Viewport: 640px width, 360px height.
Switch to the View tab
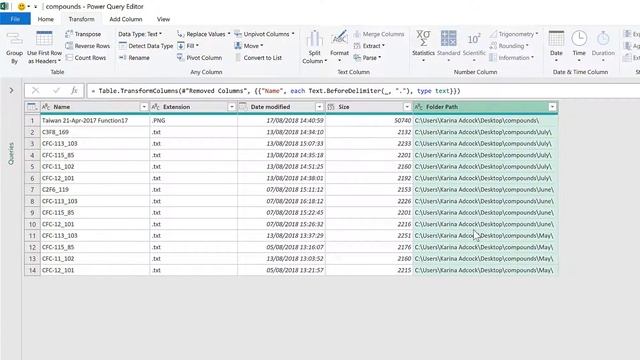[163, 19]
